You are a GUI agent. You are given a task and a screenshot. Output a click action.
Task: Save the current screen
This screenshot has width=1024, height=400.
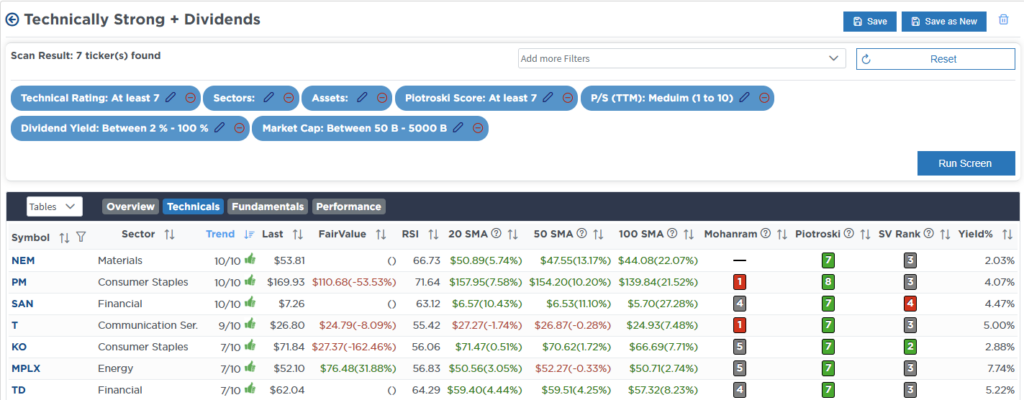tap(870, 22)
